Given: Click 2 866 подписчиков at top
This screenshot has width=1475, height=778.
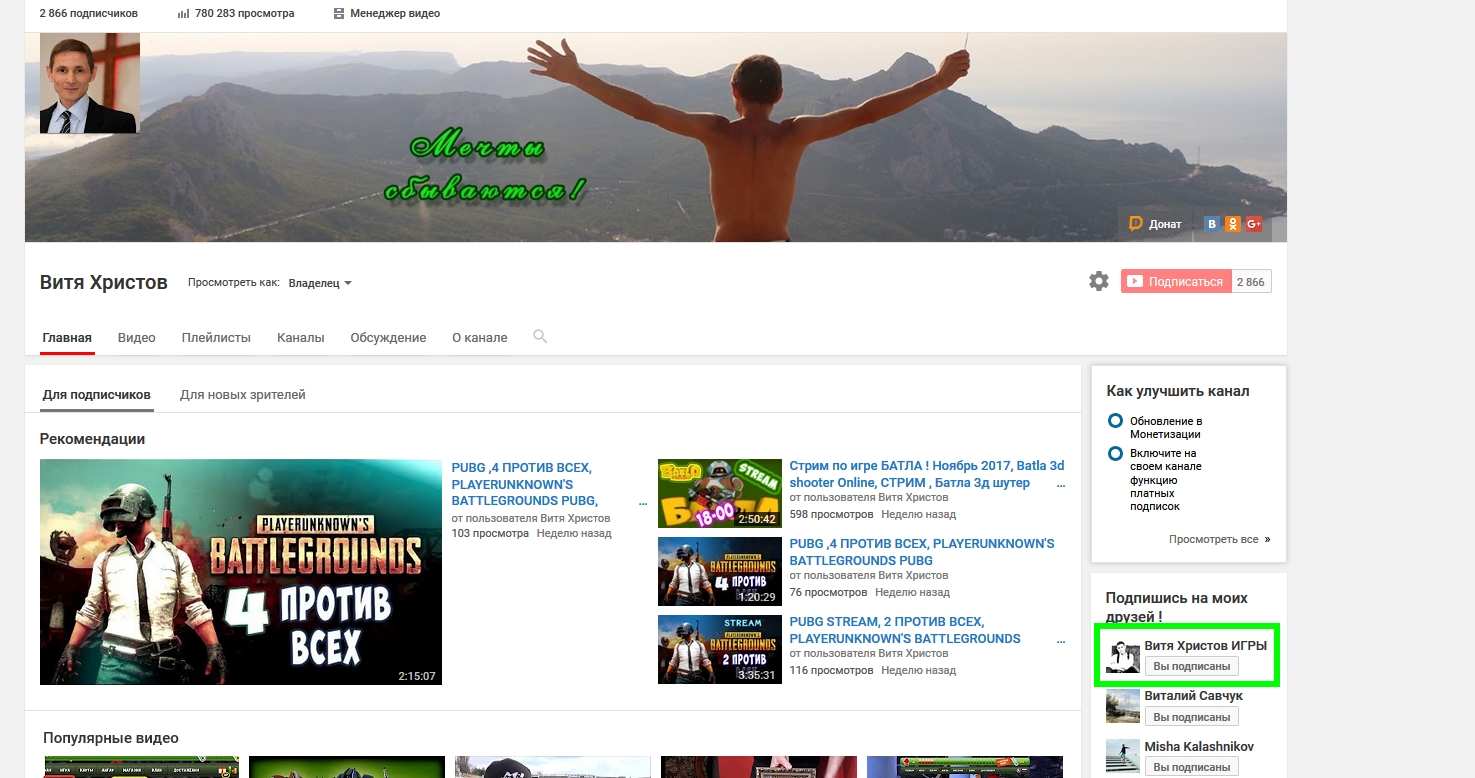Looking at the screenshot, I should click(89, 14).
